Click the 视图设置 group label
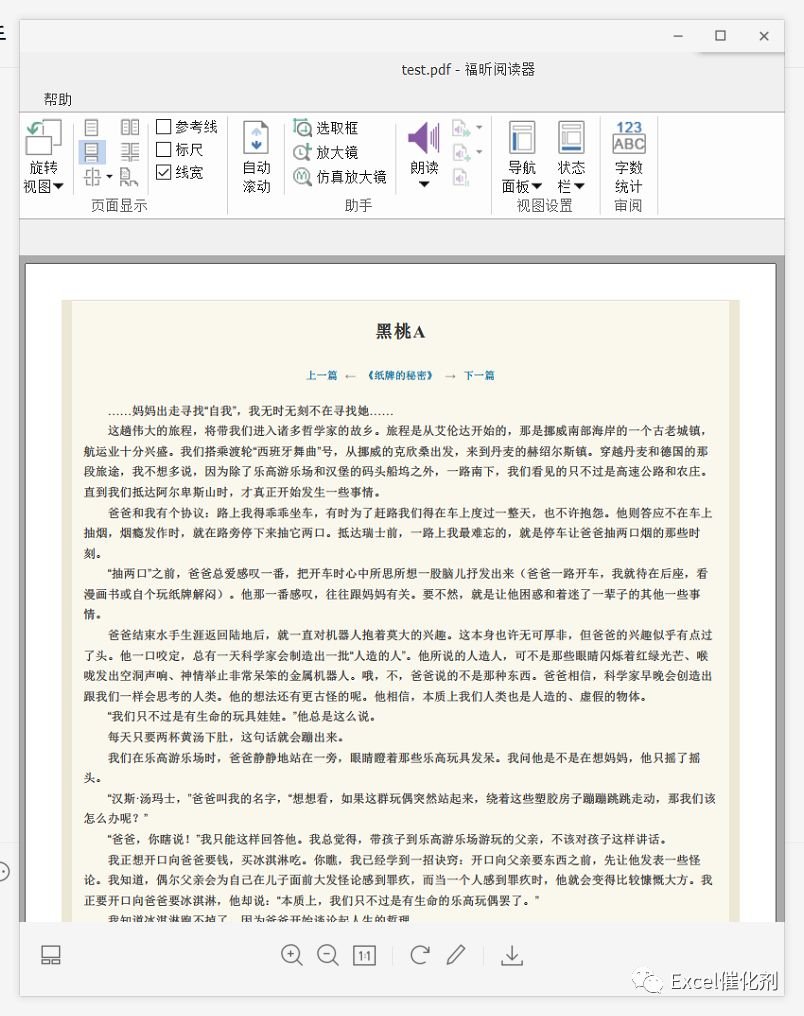 click(544, 205)
